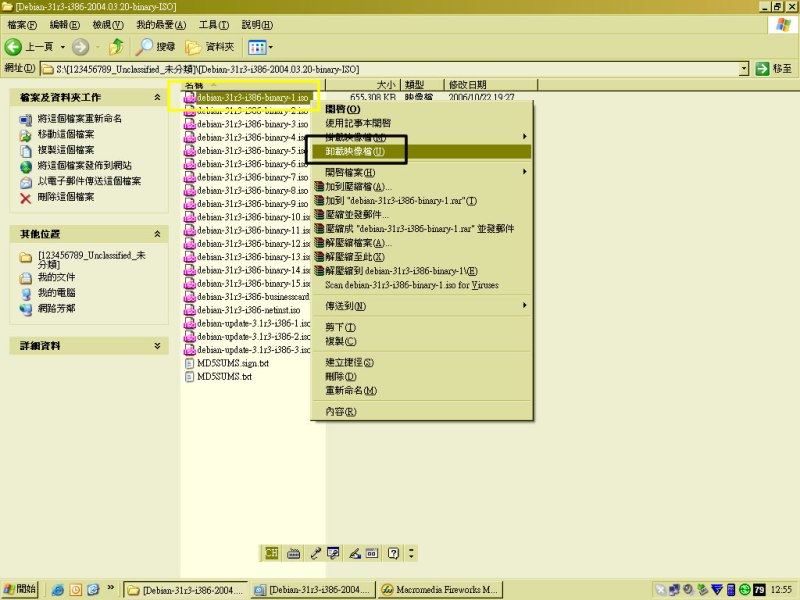
Task: Select file debian-31r3-i386-binary-7.iso
Action: (253, 177)
